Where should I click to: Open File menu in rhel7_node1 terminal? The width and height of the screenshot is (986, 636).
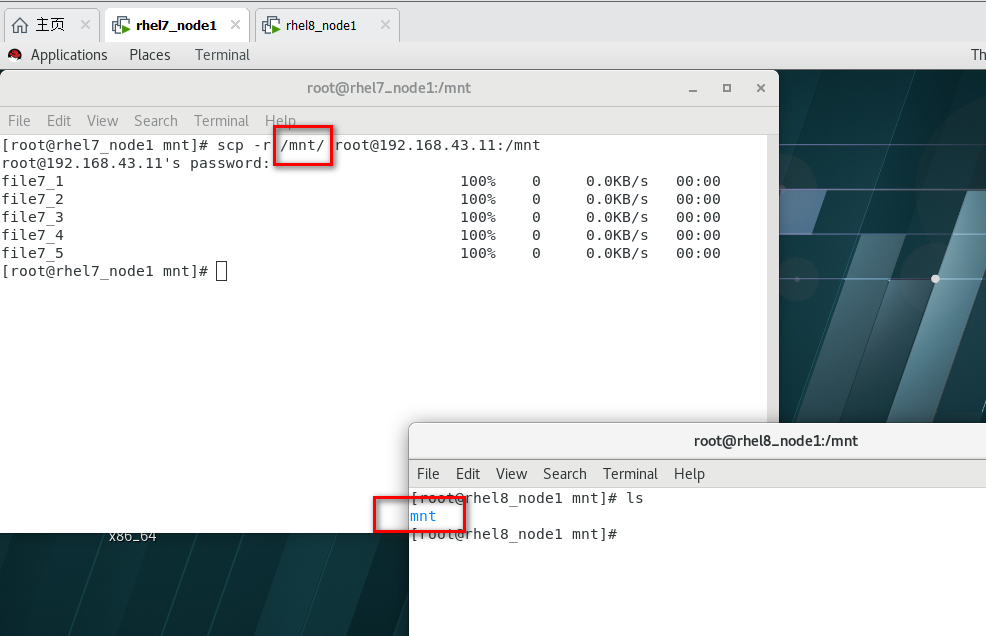tap(19, 121)
